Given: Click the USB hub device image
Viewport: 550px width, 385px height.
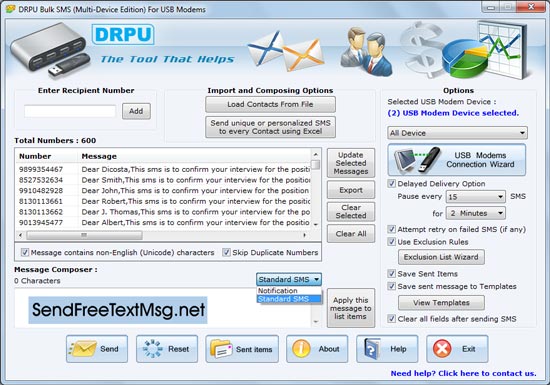Looking at the screenshot, I should pyautogui.click(x=49, y=49).
